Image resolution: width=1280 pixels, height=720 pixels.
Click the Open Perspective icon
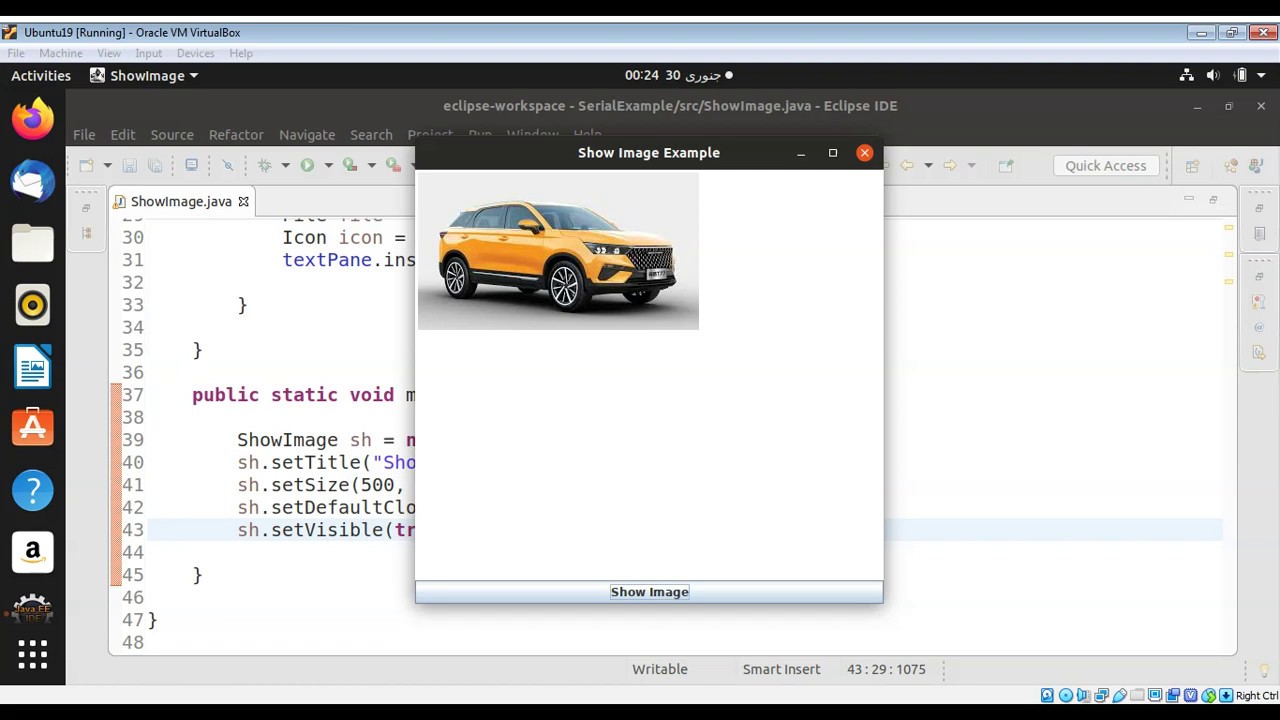point(1192,166)
